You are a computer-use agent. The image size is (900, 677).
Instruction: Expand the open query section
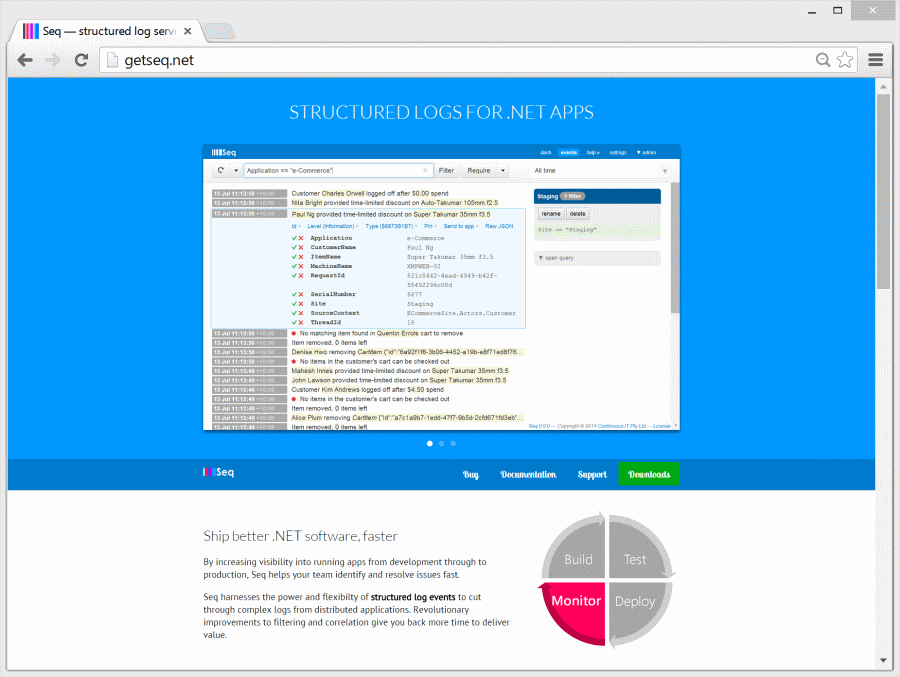(597, 258)
